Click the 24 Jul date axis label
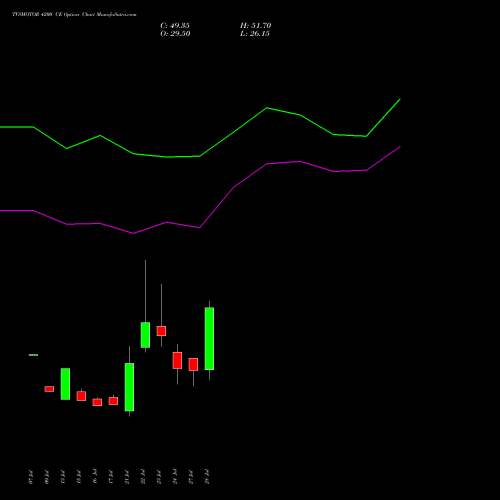Image resolution: width=500 pixels, height=500 pixels. click(175, 477)
